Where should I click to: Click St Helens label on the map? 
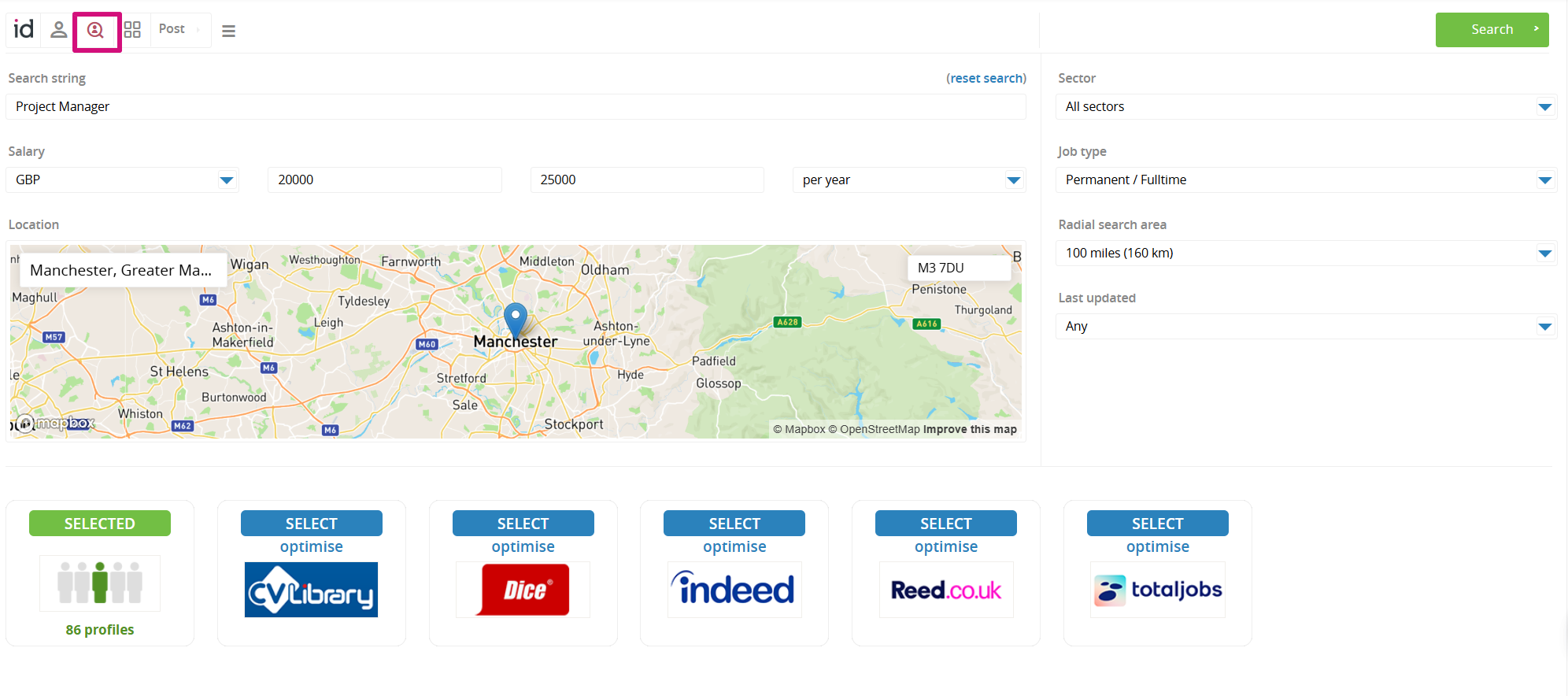click(179, 372)
